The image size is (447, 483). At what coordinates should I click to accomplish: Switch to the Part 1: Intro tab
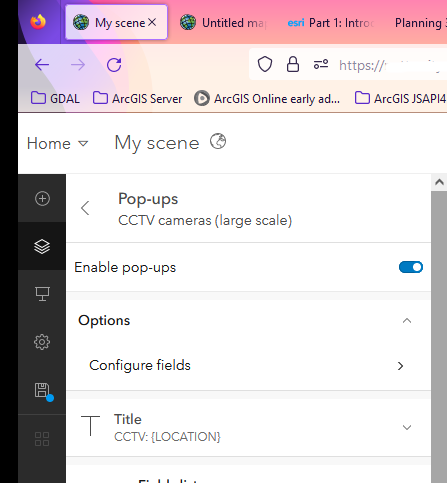coord(331,23)
